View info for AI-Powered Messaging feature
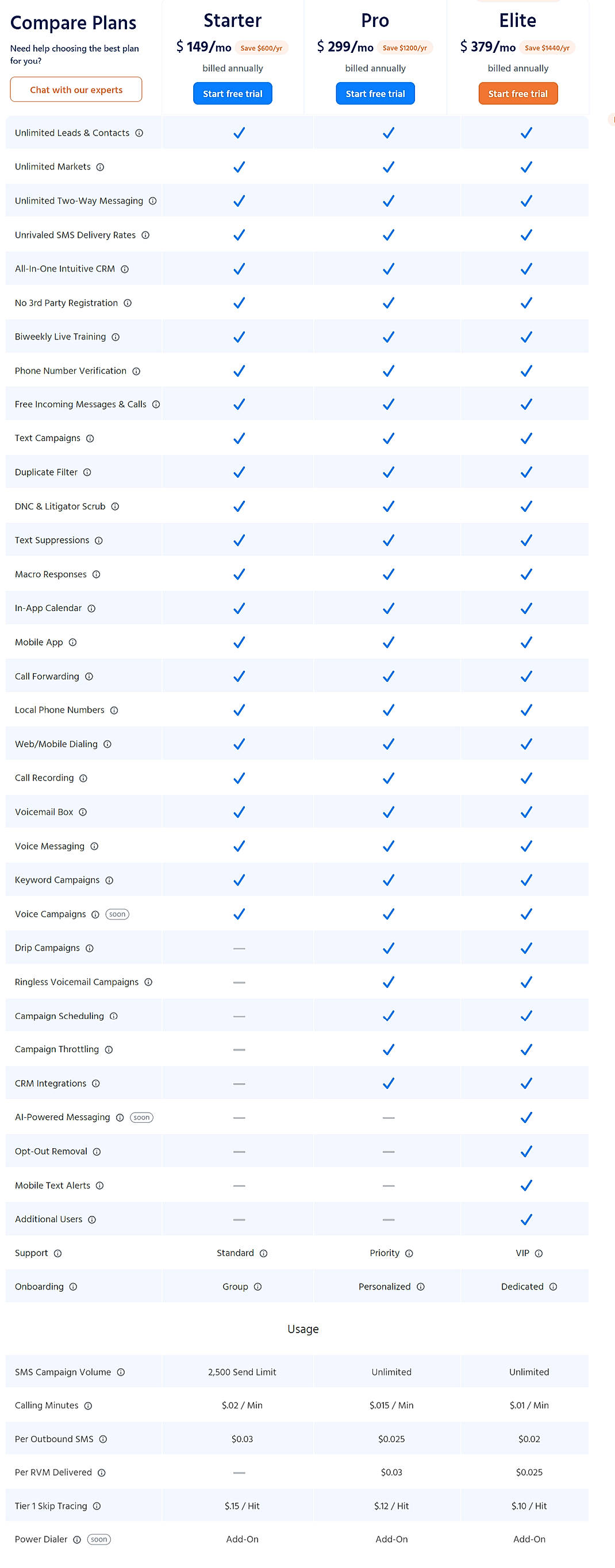Screen dimensions: 615x1568 120,1117
